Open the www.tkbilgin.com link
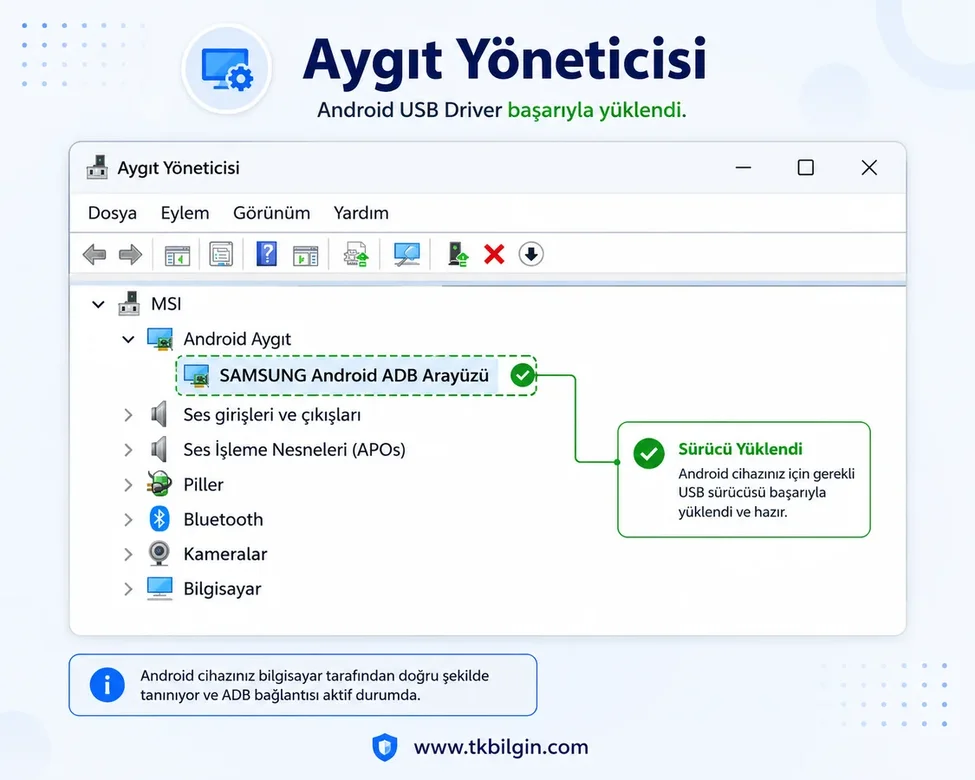Image resolution: width=975 pixels, height=780 pixels. (x=501, y=746)
